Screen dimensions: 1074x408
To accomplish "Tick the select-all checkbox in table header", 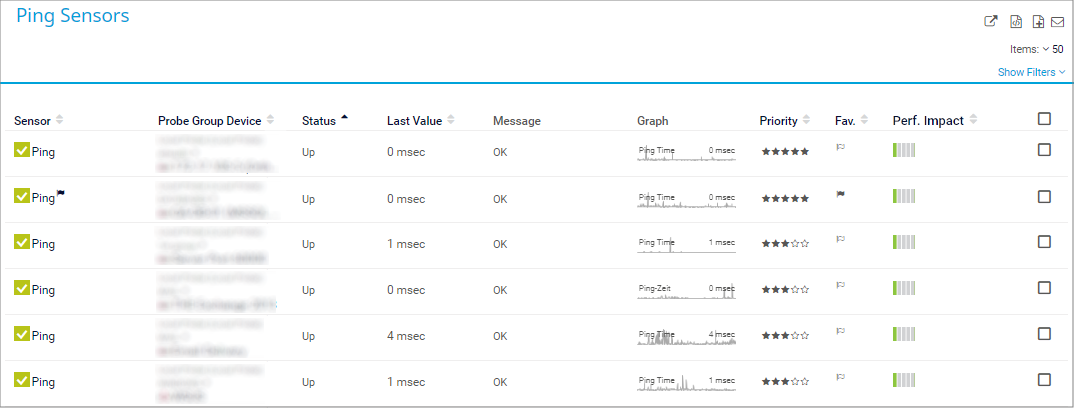I will (1044, 119).
